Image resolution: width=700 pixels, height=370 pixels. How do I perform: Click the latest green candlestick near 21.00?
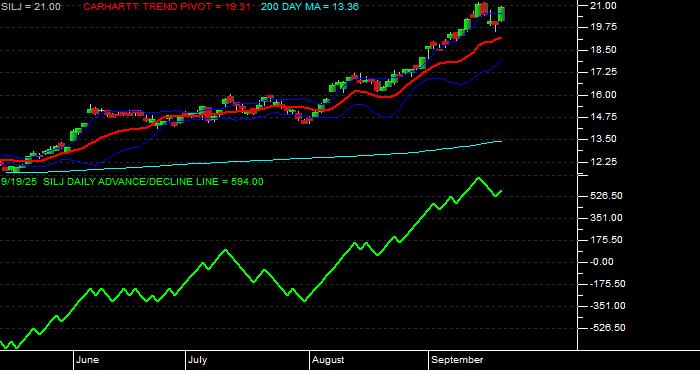(x=502, y=14)
